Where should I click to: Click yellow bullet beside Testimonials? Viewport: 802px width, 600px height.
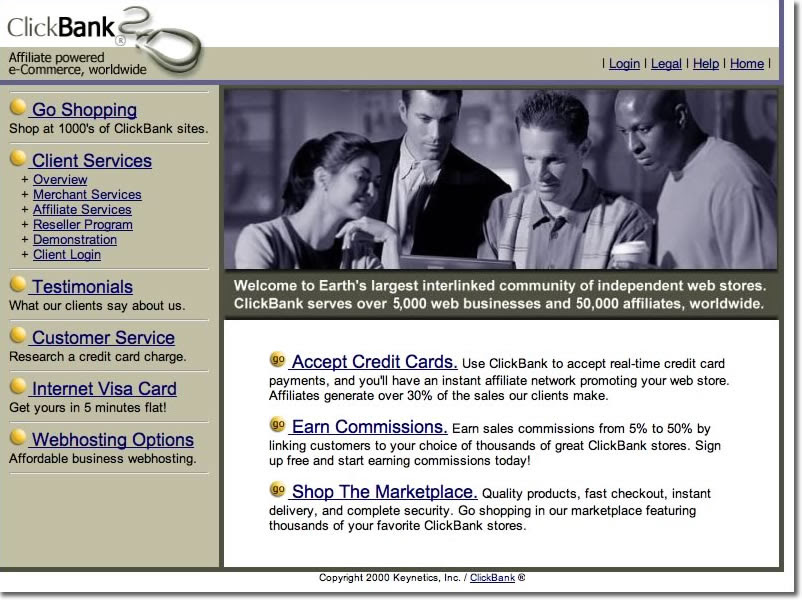click(18, 284)
